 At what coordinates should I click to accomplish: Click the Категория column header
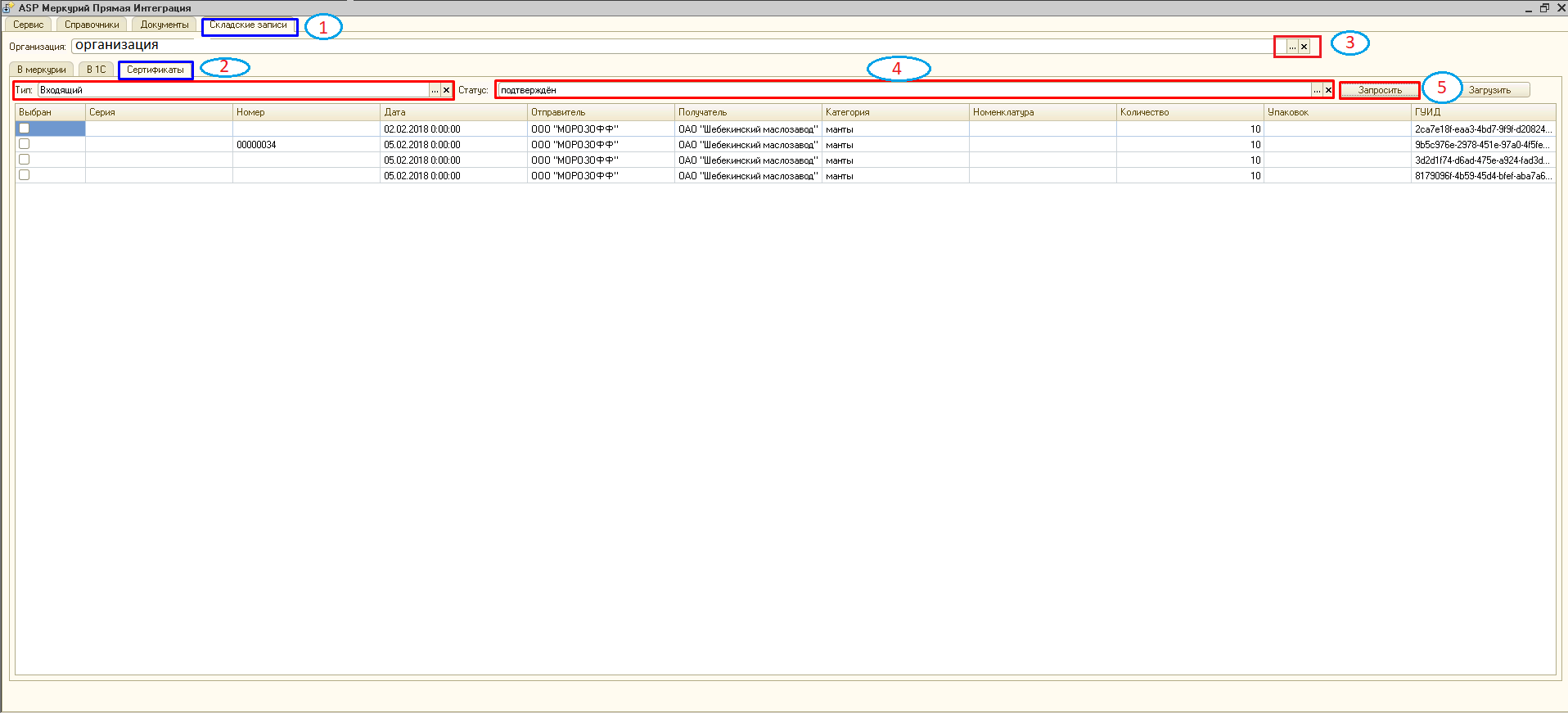pyautogui.click(x=896, y=112)
